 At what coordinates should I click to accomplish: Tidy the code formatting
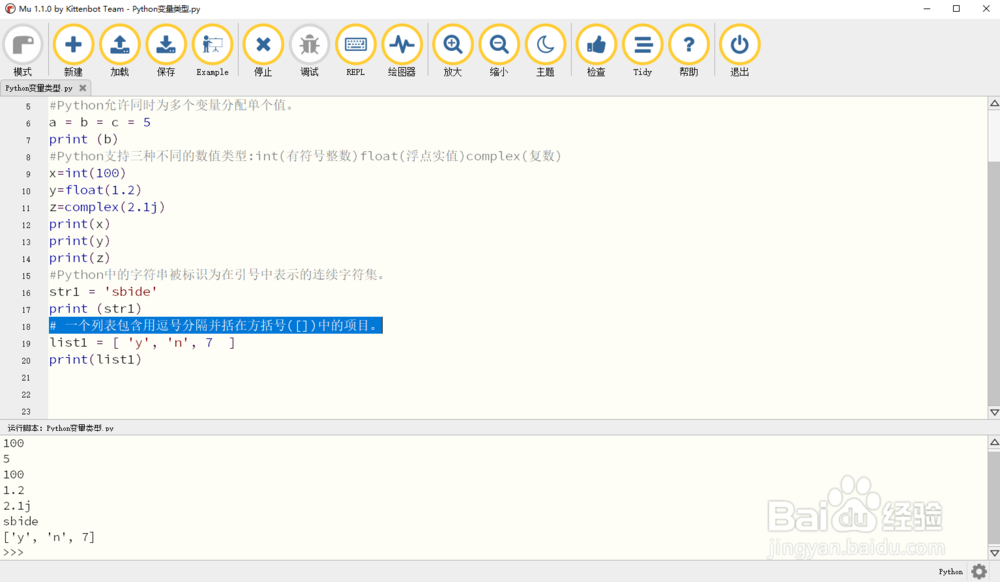(x=642, y=51)
